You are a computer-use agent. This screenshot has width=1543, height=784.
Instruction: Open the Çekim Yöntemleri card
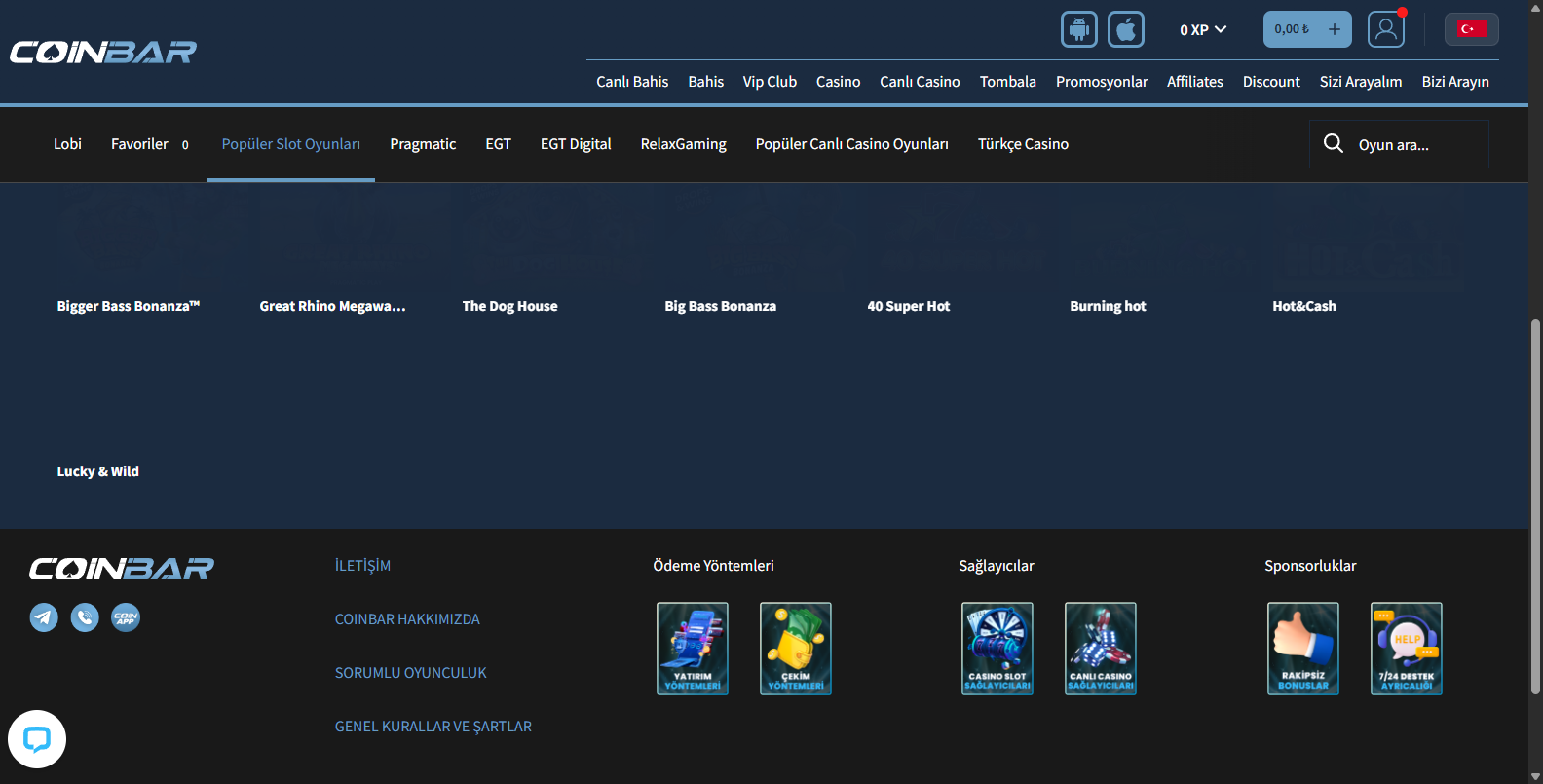(796, 649)
